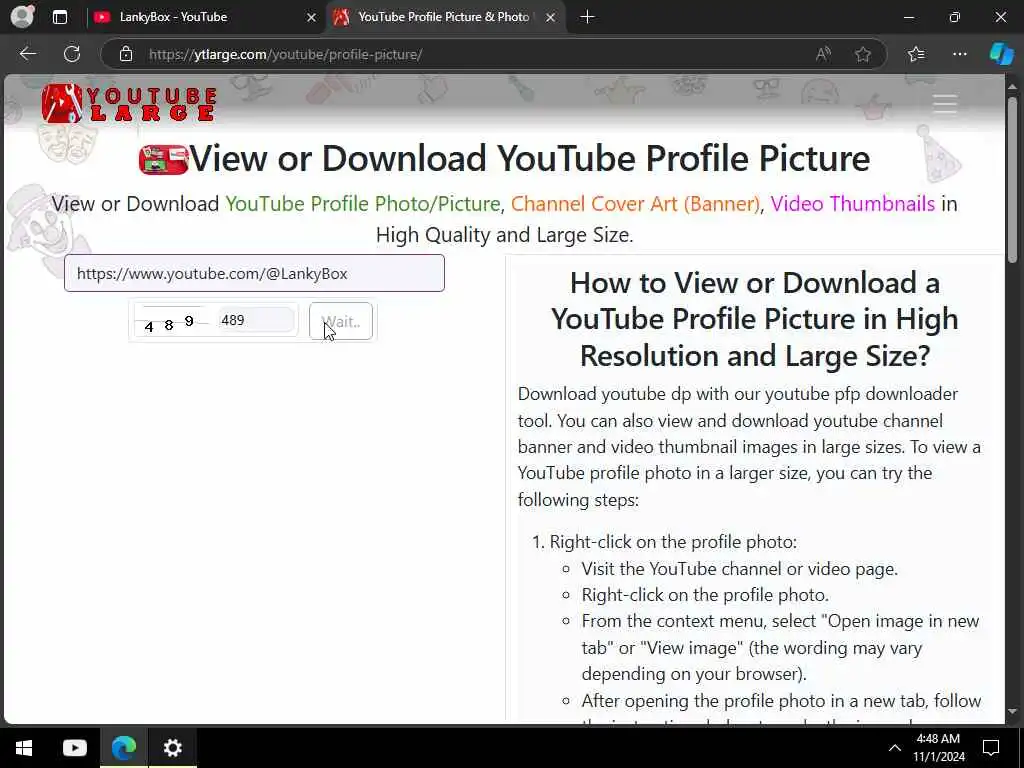Screen dimensions: 1024x768
Task: Open the clock showing 4:48 AM
Action: tap(938, 748)
